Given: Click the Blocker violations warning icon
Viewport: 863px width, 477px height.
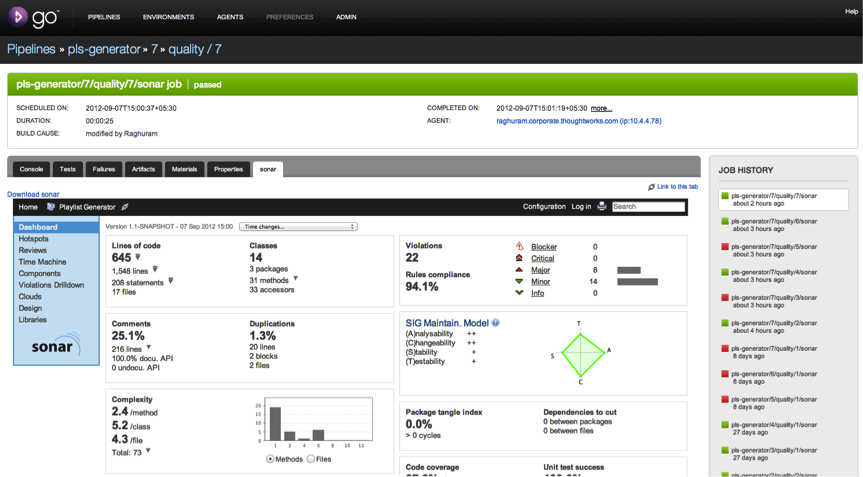Looking at the screenshot, I should (x=519, y=246).
